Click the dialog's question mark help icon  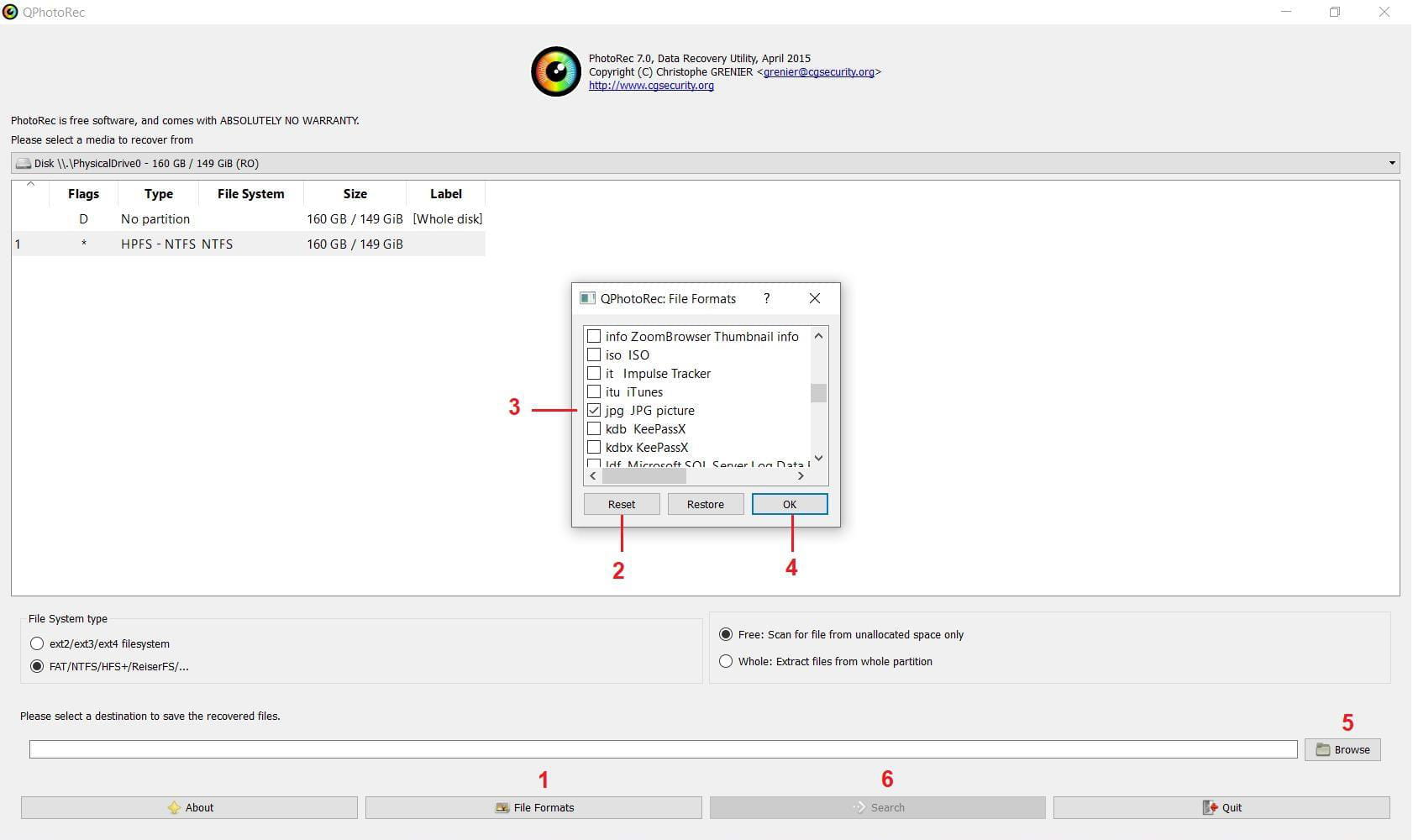pos(766,298)
